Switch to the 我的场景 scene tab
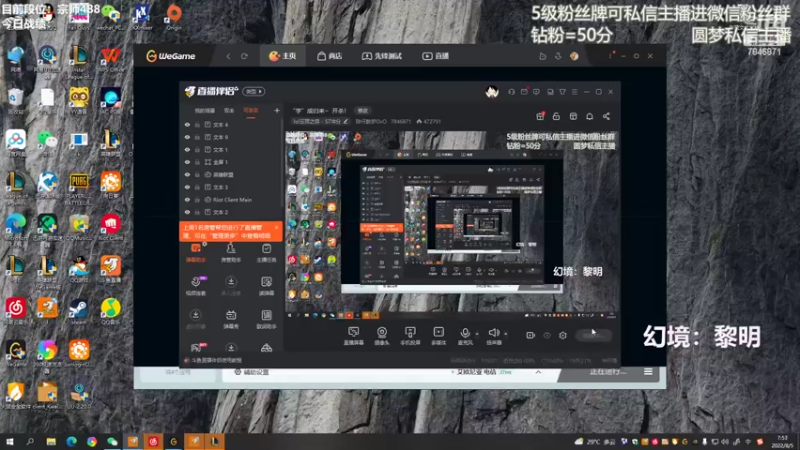The width and height of the screenshot is (800, 450). point(205,111)
